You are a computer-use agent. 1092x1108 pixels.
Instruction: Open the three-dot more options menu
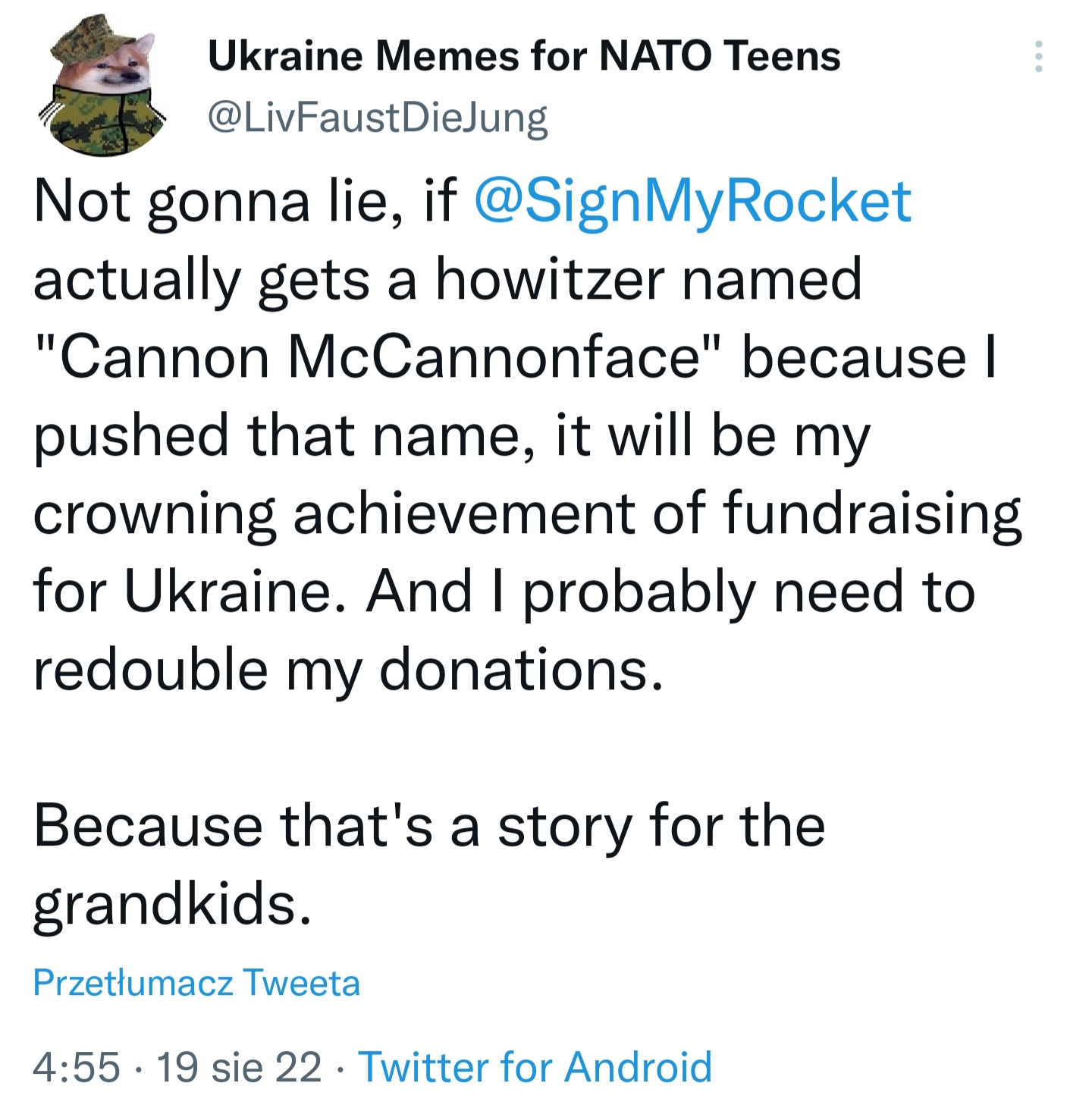coord(1038,57)
